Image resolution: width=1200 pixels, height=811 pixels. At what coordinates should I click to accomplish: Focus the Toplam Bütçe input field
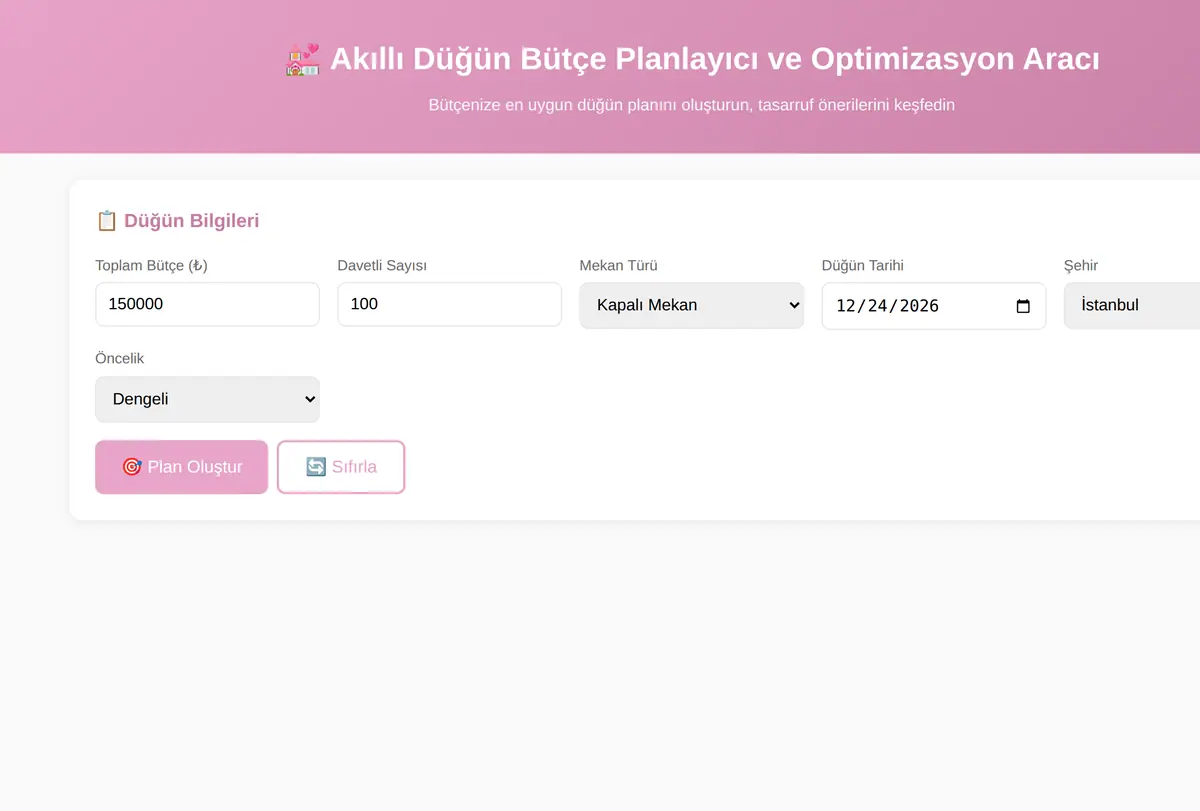coord(207,304)
